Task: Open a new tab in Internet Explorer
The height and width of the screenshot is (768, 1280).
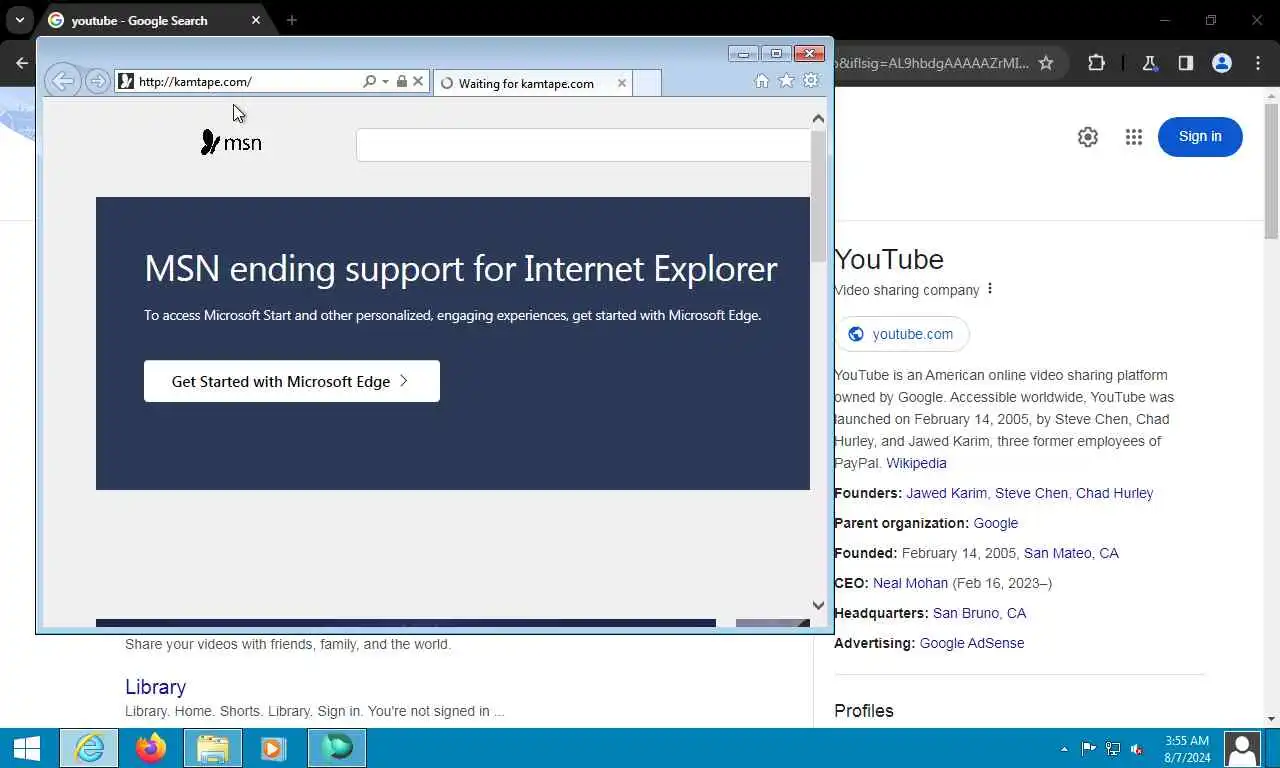Action: tap(647, 83)
